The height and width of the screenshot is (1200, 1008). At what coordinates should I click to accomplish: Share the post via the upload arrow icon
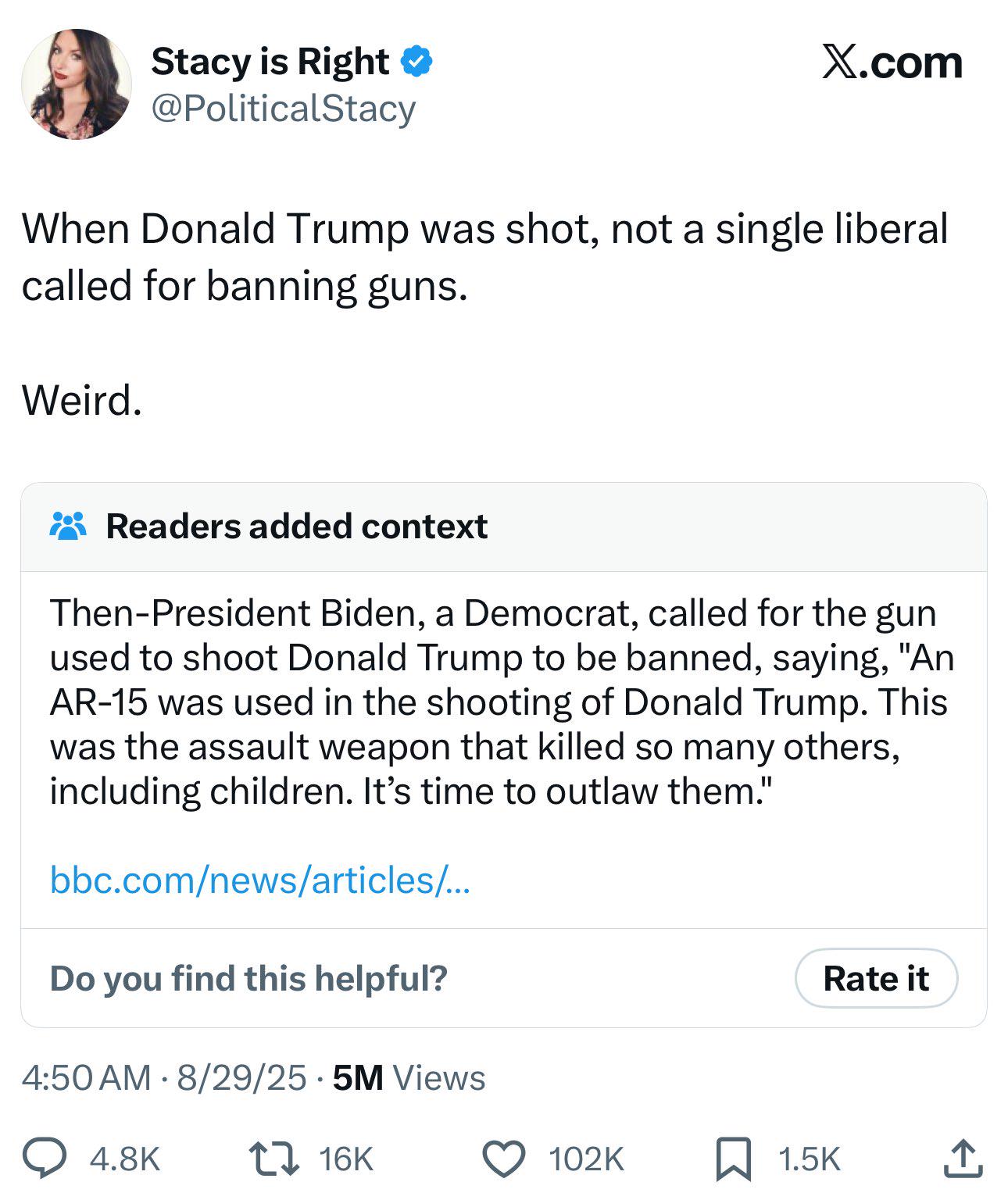[x=962, y=1159]
